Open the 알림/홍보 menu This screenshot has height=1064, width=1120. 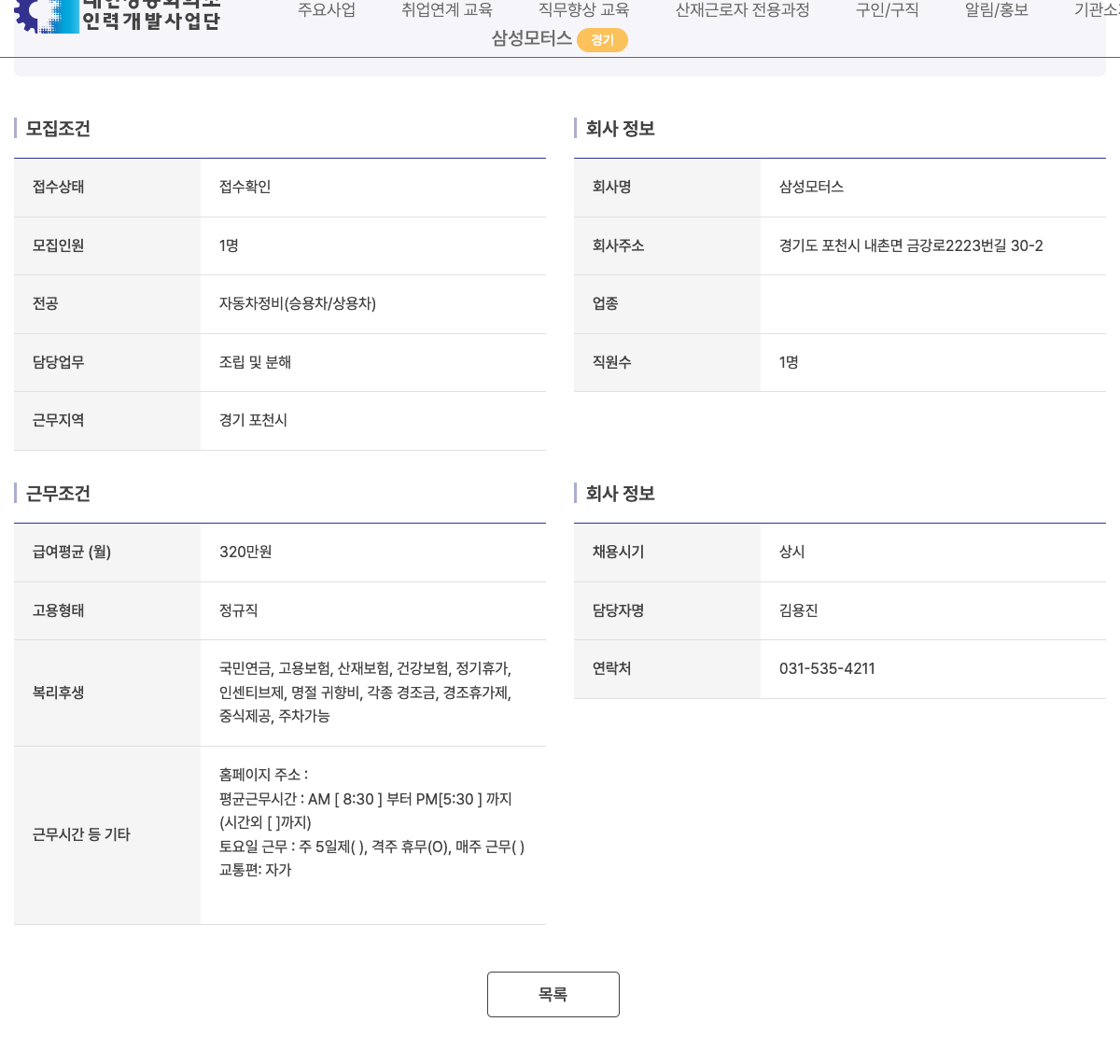pos(997,10)
